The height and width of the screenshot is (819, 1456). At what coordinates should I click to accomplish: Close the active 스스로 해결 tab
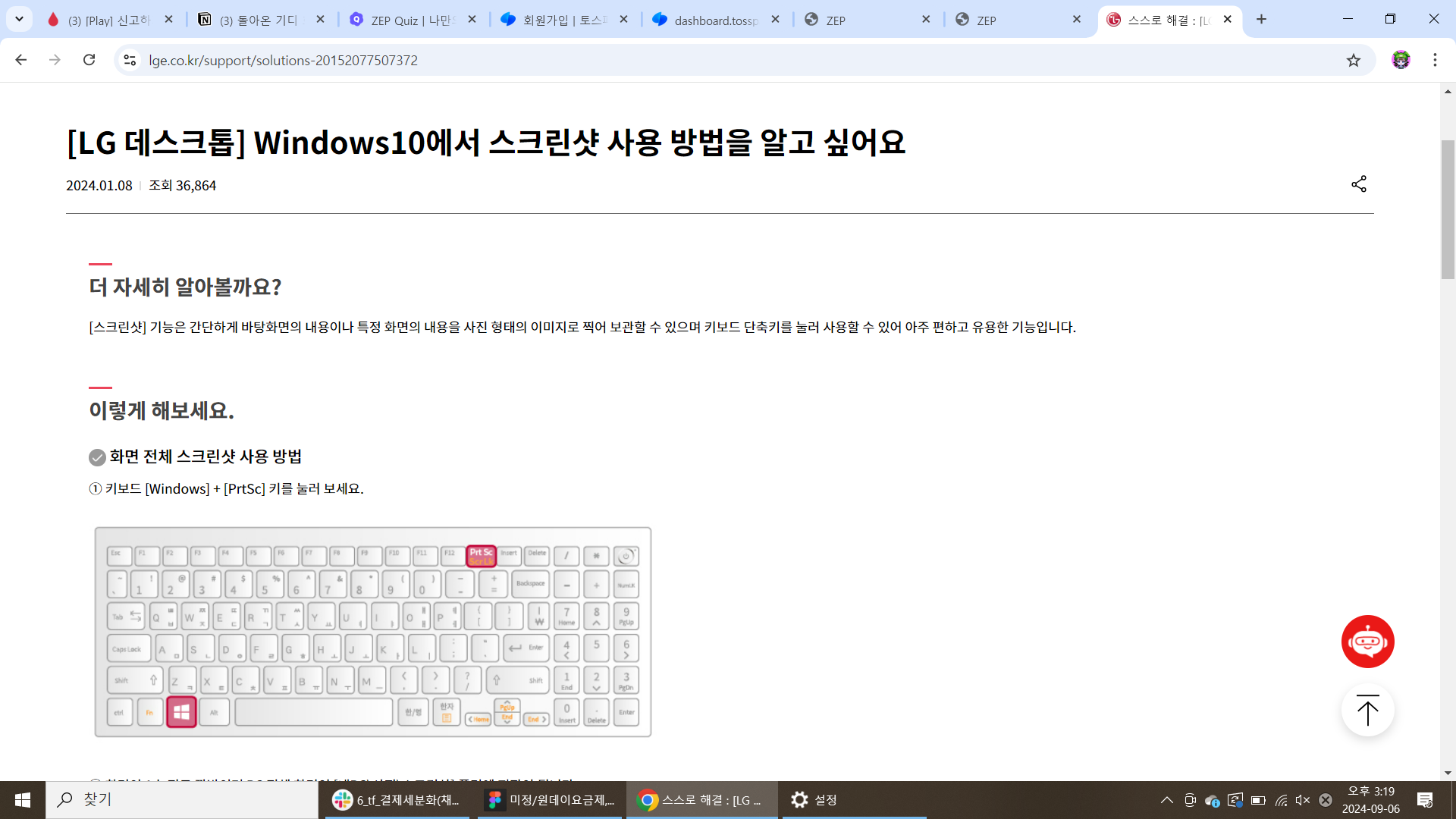(1228, 20)
